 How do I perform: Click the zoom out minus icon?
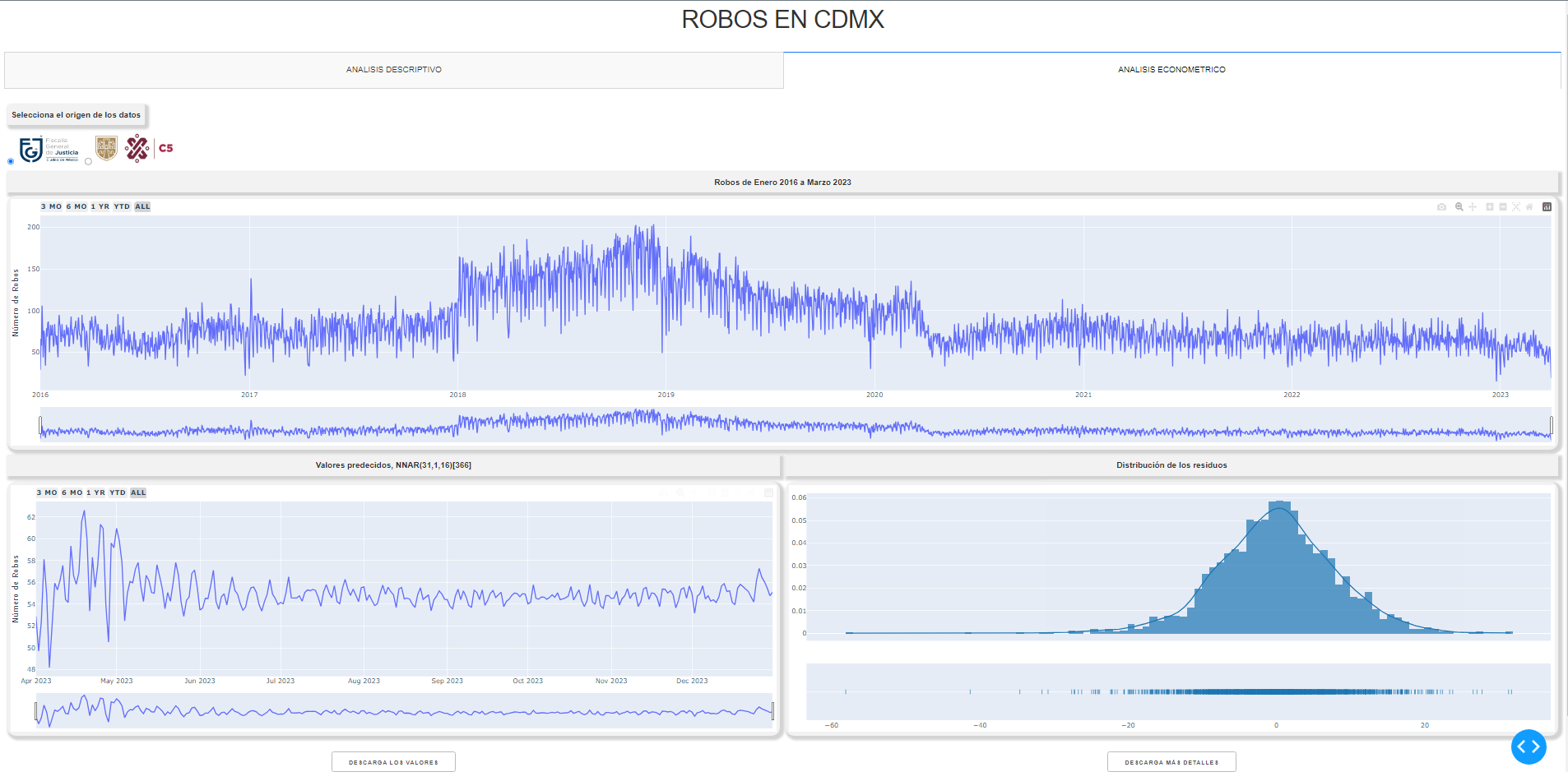[1503, 207]
